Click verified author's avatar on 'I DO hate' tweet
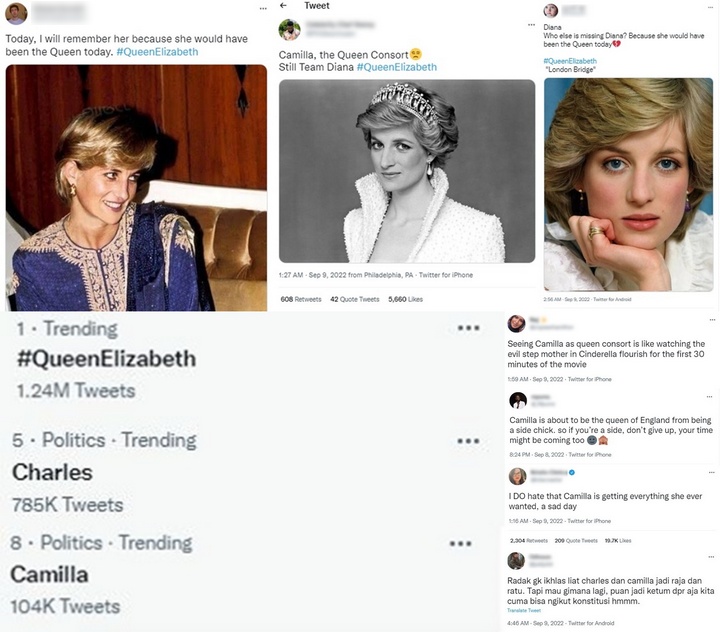 [x=518, y=476]
